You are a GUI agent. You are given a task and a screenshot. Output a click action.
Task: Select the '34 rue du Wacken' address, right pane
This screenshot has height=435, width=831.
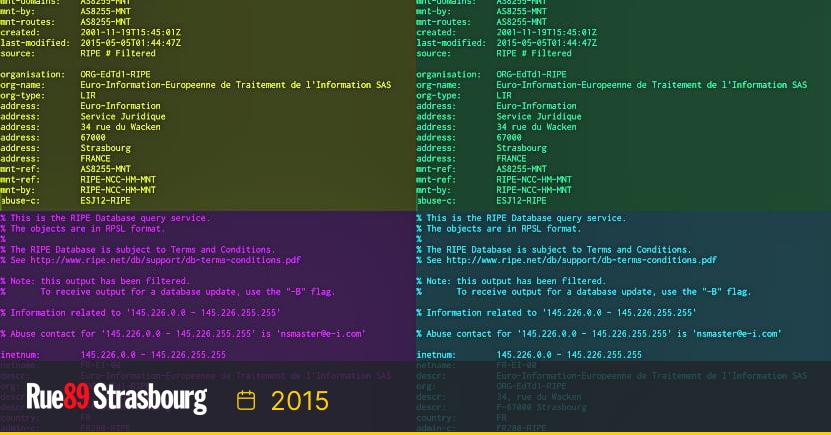coord(536,127)
